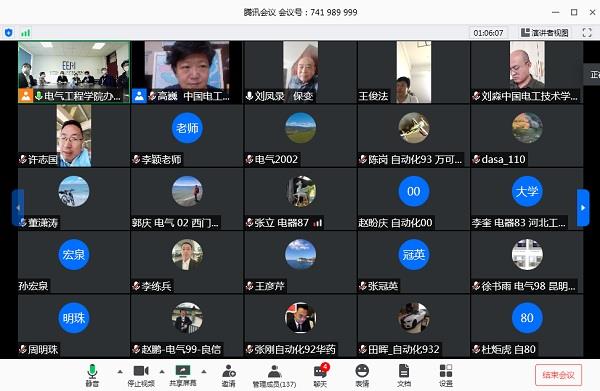600x391 pixels.
Task: Click the red end meeting button
Action: 558,375
